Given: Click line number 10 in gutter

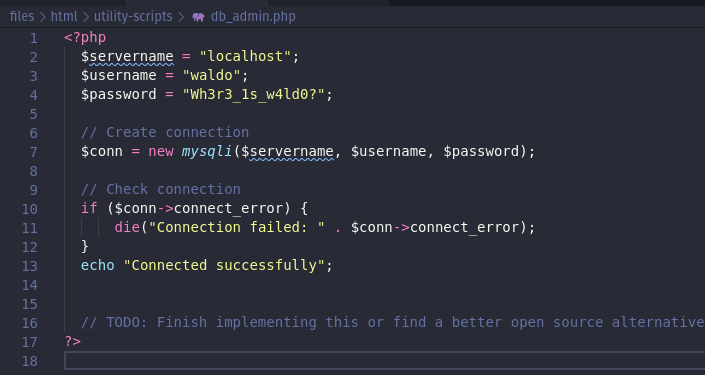Looking at the screenshot, I should (x=30, y=209).
